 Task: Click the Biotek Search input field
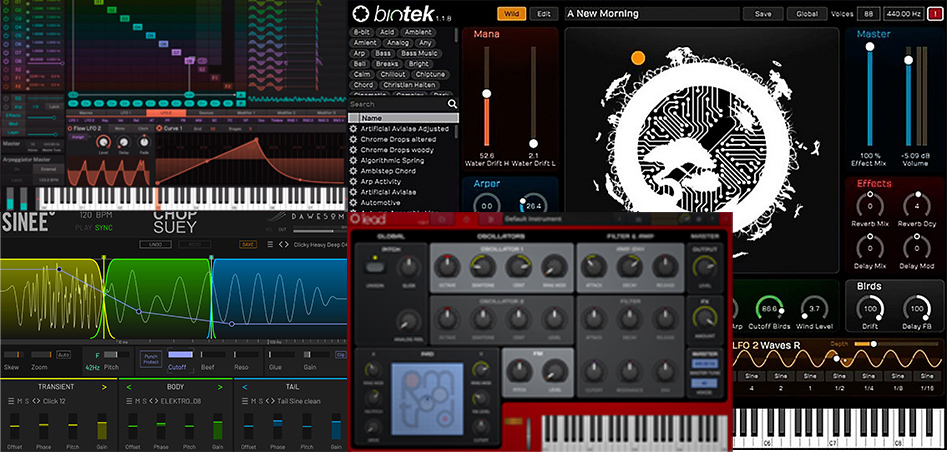398,104
